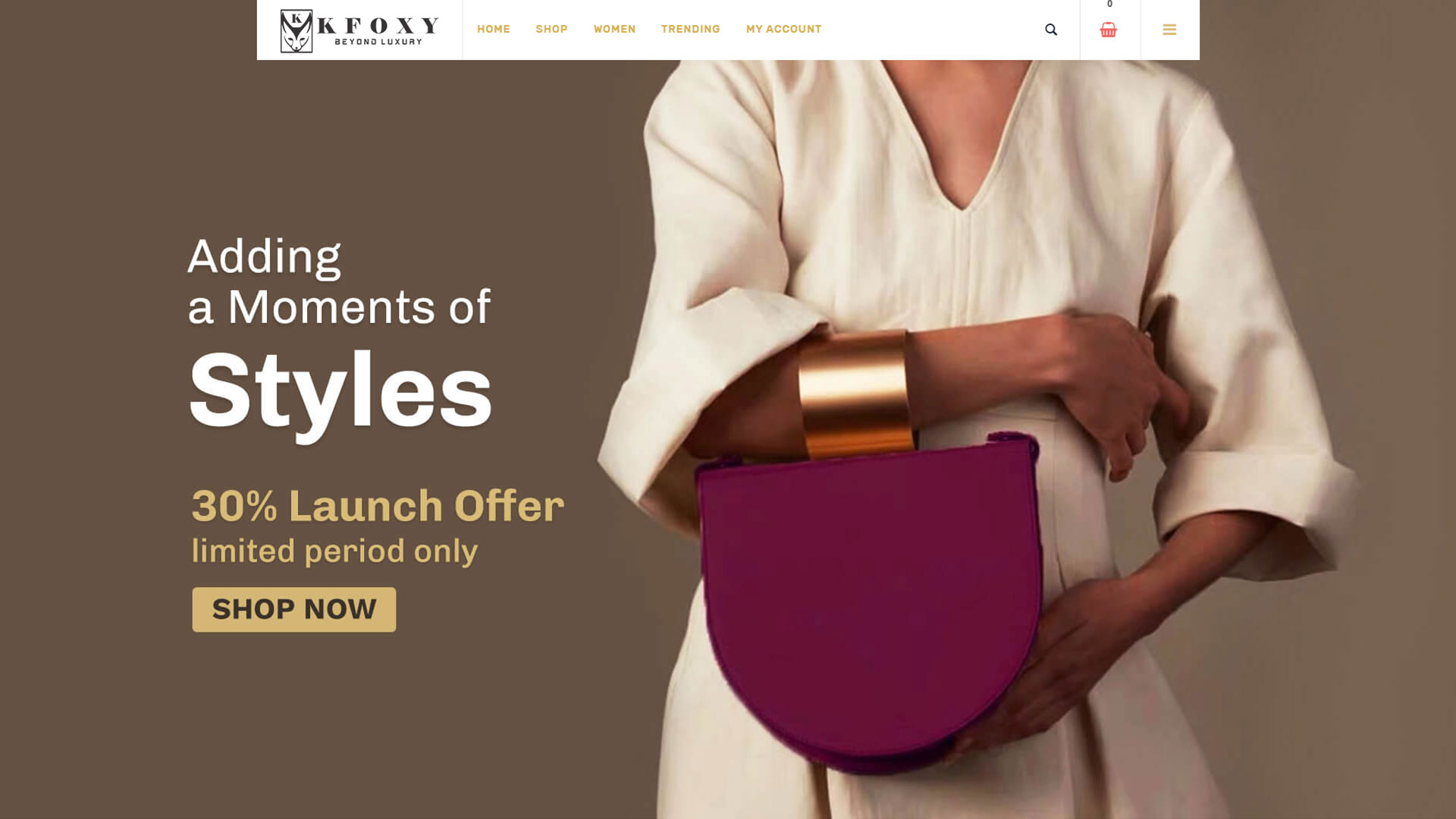Open MY ACCOUNT in navigation
This screenshot has height=819, width=1456.
[x=783, y=29]
